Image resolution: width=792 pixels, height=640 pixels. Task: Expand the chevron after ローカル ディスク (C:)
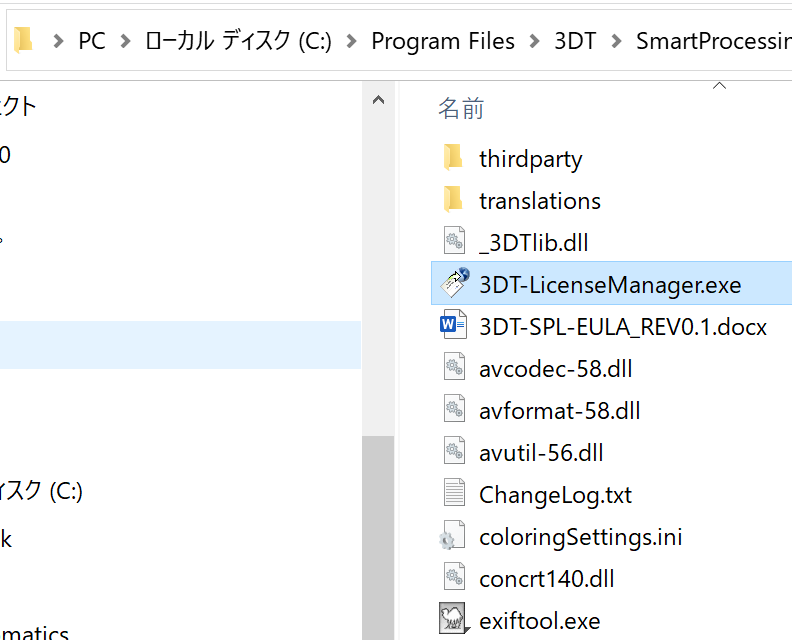pos(352,41)
